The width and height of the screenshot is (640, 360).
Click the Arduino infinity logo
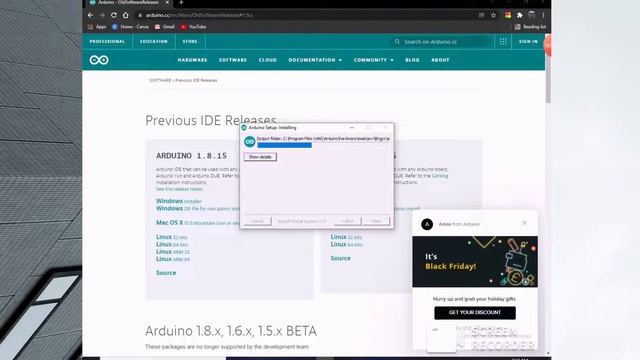(x=99, y=60)
